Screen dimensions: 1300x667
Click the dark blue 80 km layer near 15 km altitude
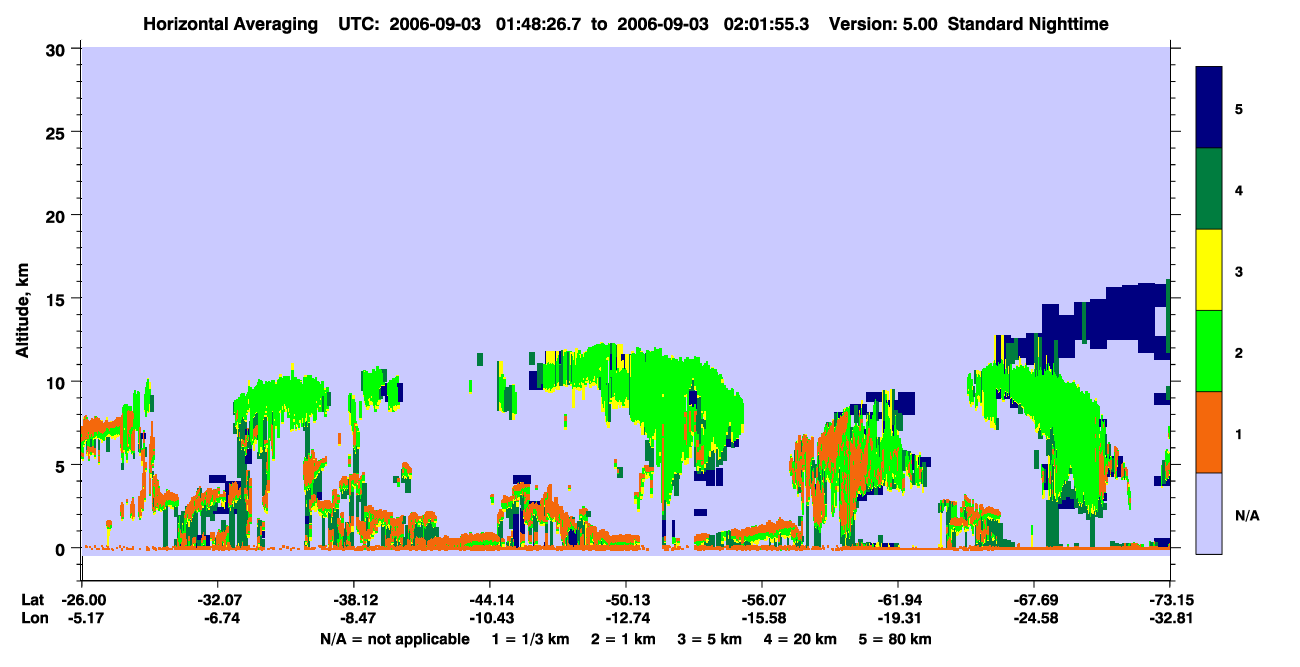click(1120, 312)
